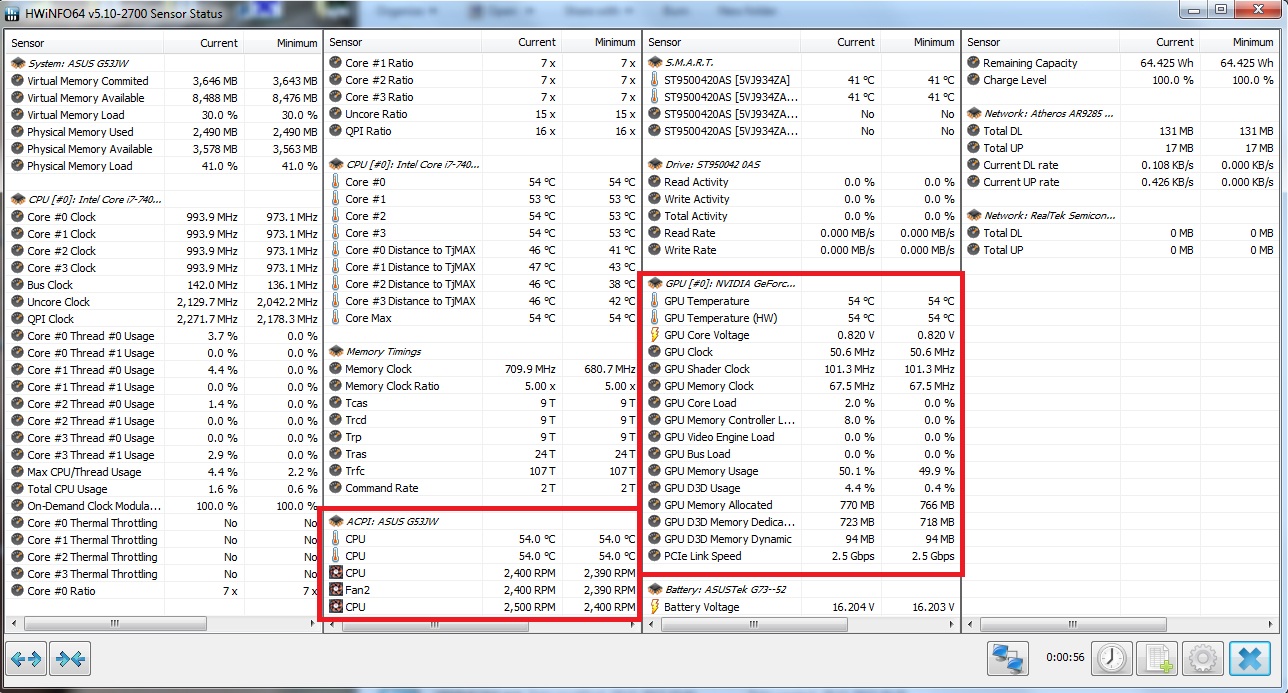Click the chip icon of Network: RealTek header

coord(975,216)
